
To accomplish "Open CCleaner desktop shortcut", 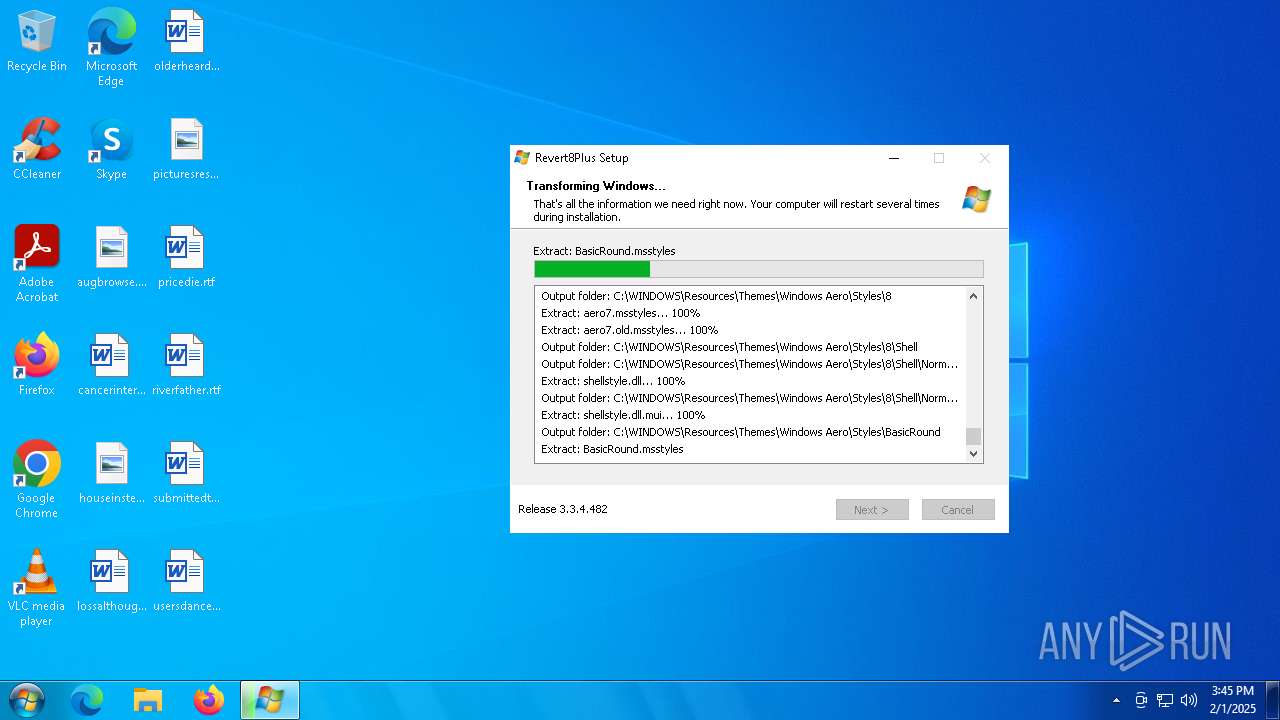I will coord(37,150).
